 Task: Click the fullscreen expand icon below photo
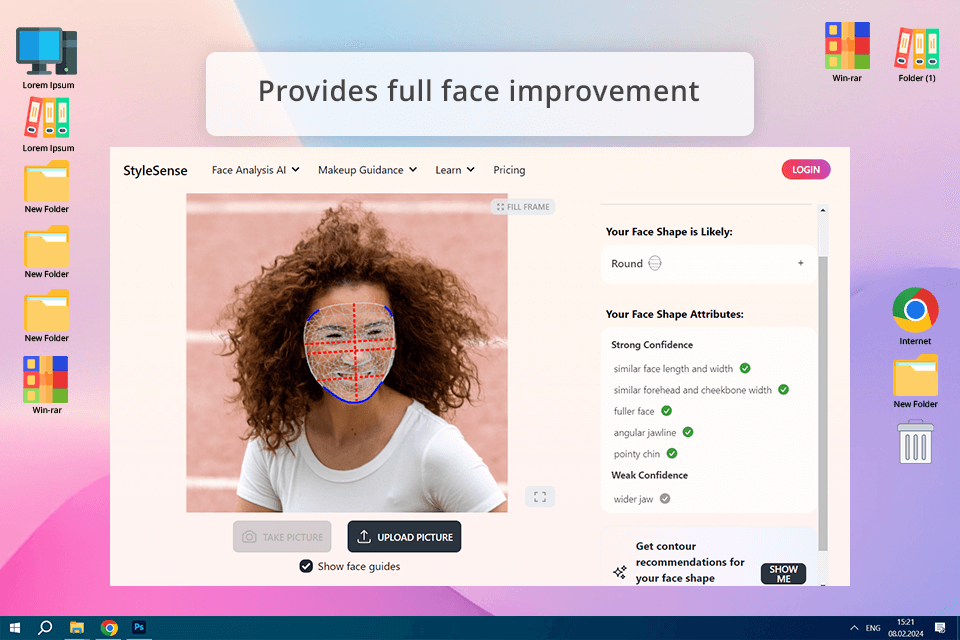pos(540,497)
